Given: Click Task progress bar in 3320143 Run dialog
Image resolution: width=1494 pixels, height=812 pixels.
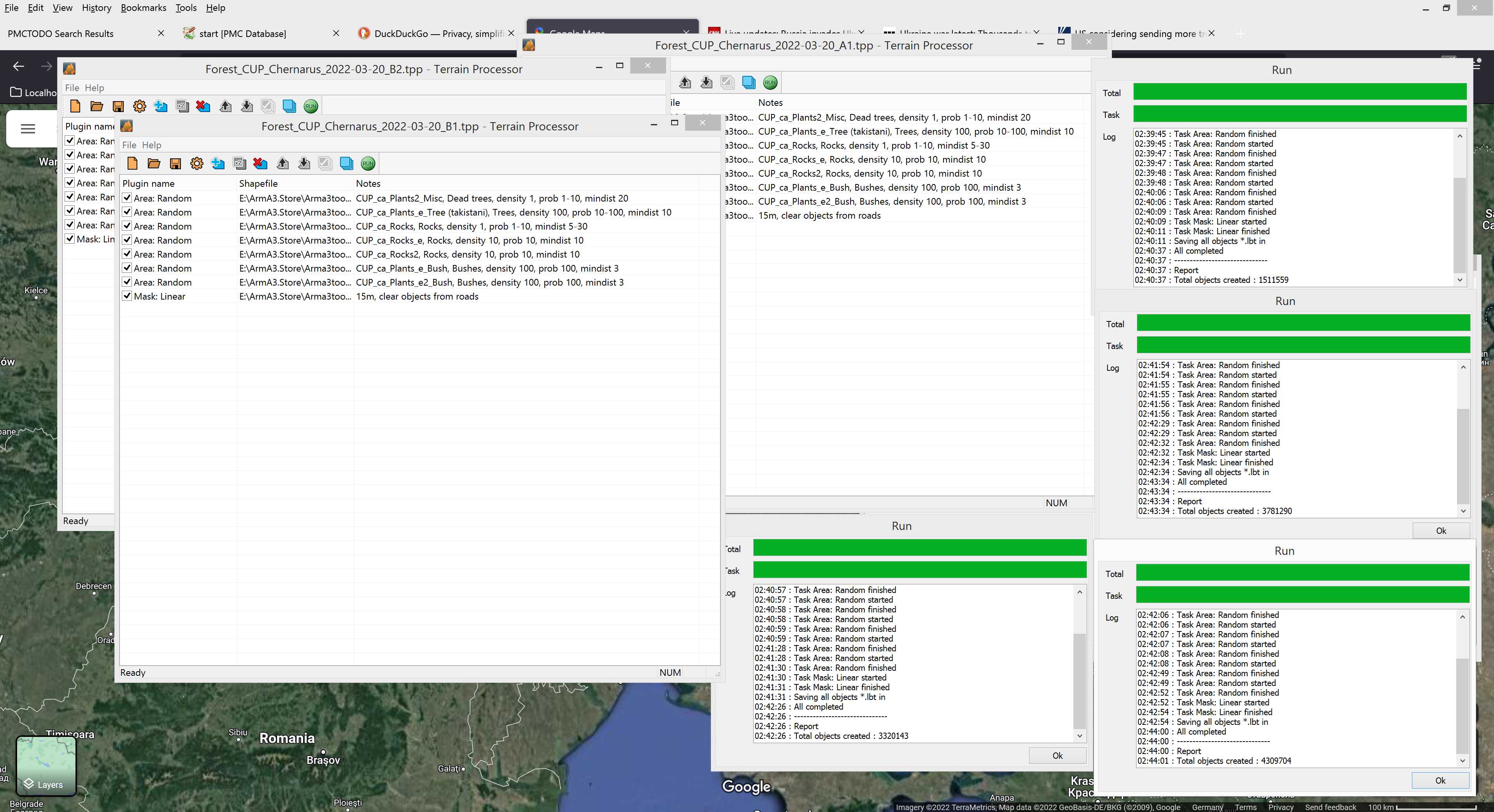Looking at the screenshot, I should [x=919, y=570].
